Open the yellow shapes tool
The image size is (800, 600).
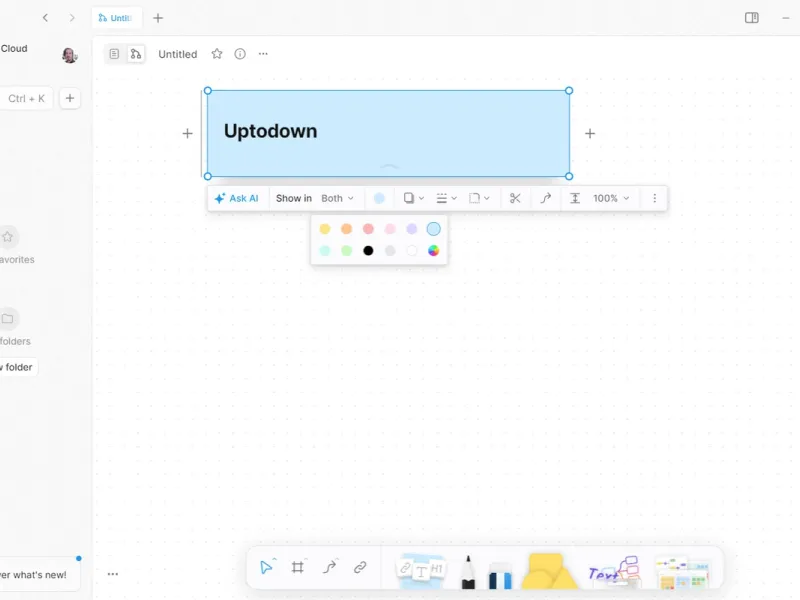pyautogui.click(x=550, y=571)
